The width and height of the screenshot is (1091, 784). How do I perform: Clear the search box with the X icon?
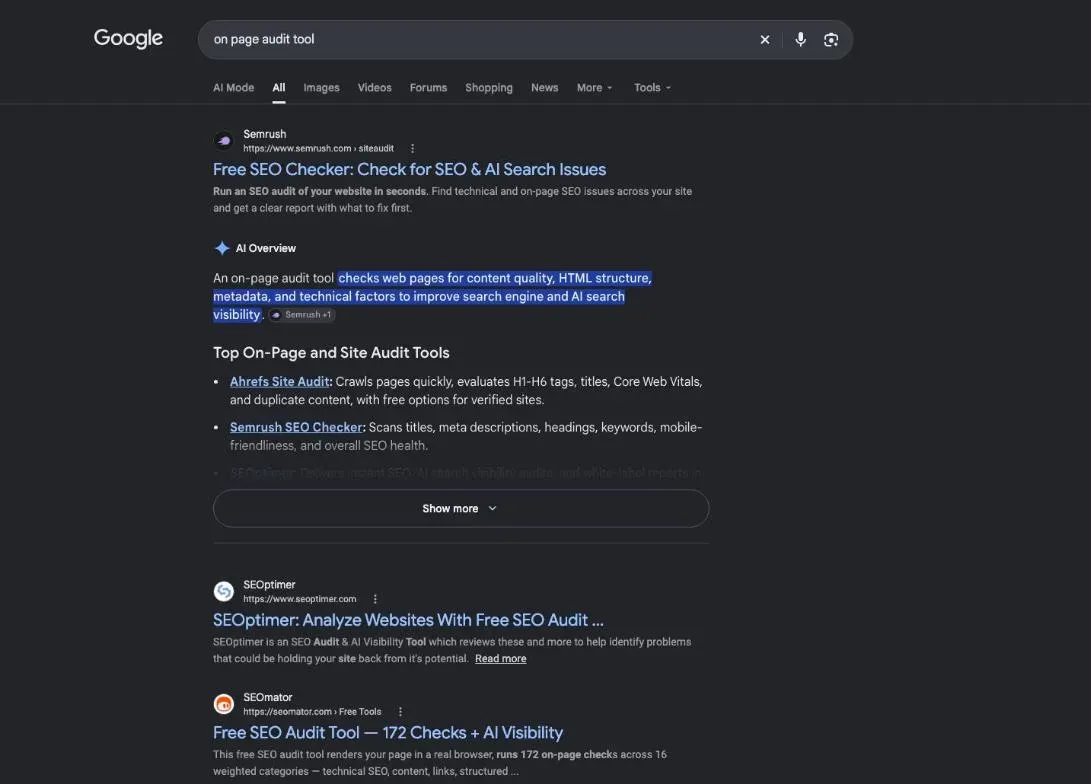765,40
